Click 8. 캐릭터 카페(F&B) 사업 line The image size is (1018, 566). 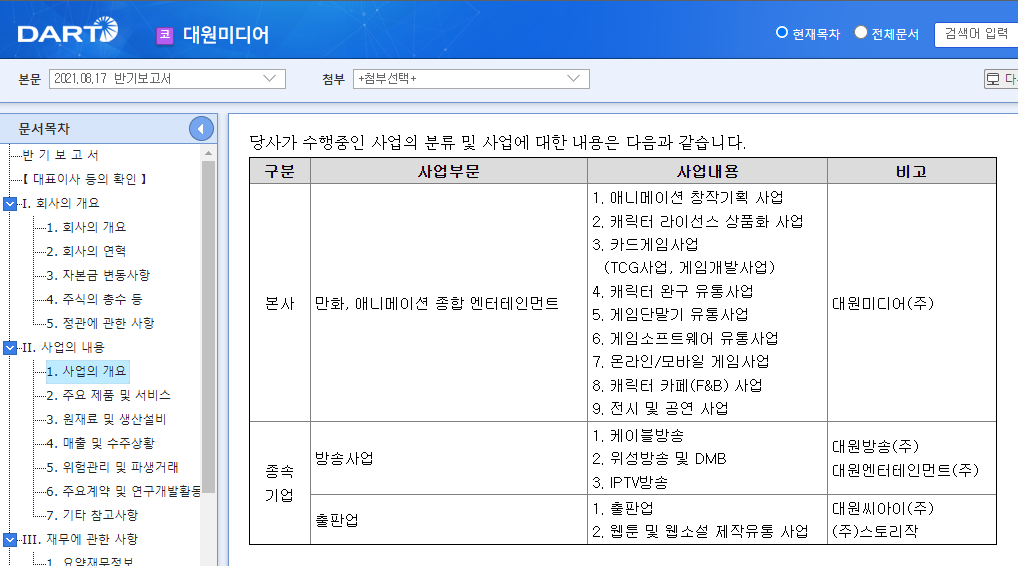point(677,386)
